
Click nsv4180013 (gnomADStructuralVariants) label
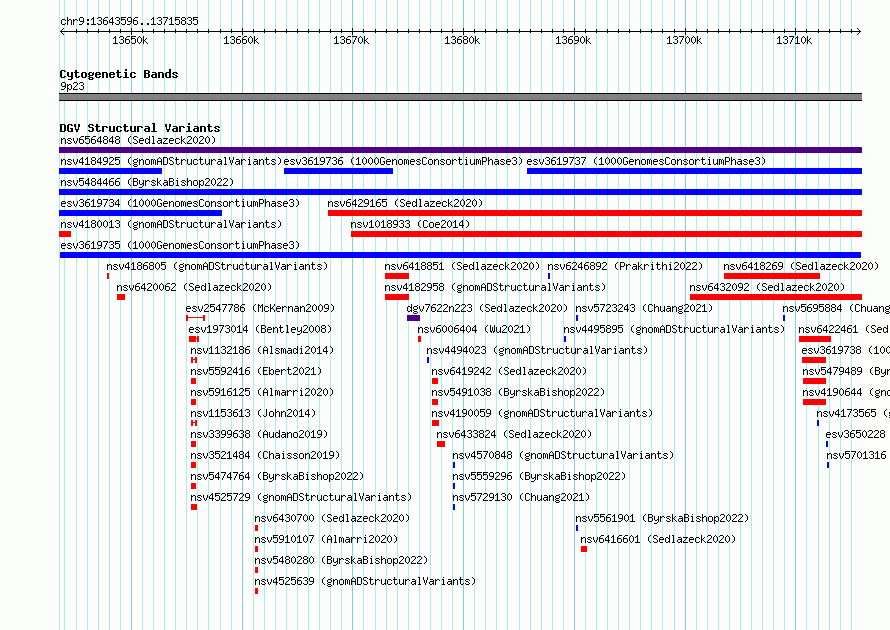click(x=171, y=224)
